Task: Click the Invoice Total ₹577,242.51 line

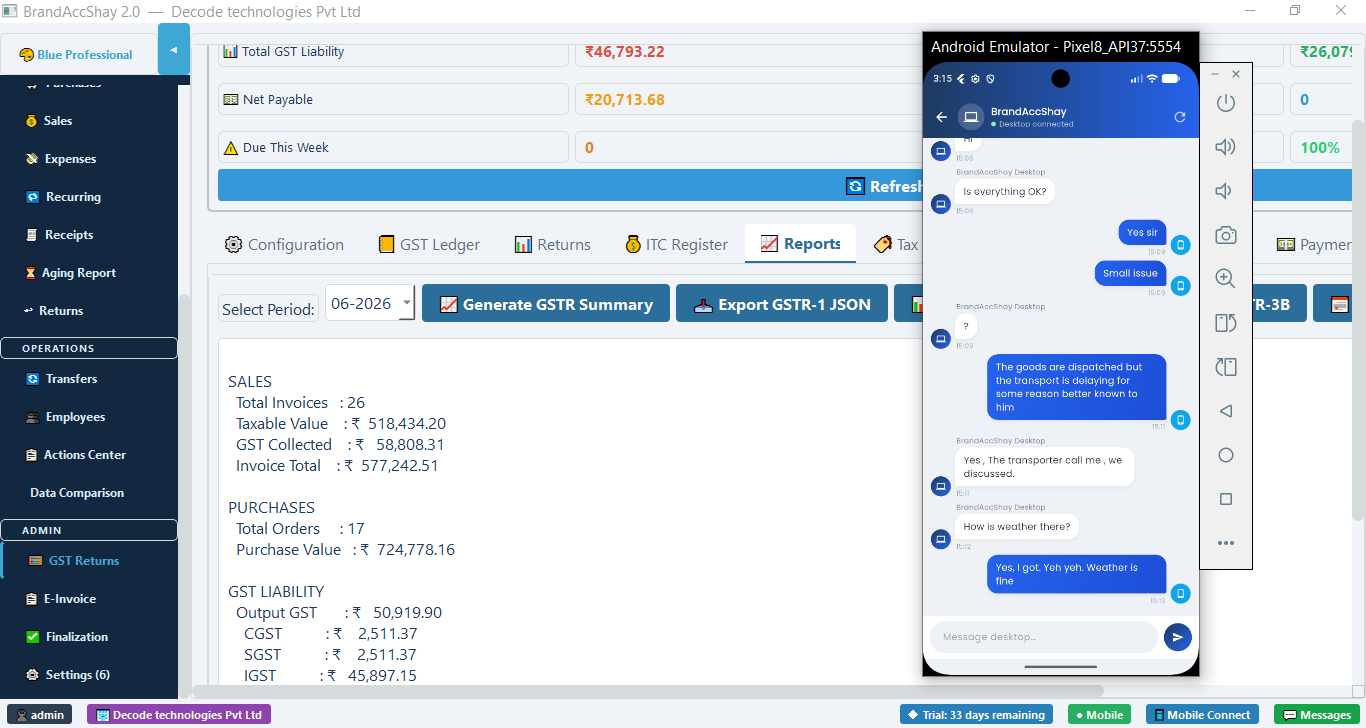Action: (337, 465)
